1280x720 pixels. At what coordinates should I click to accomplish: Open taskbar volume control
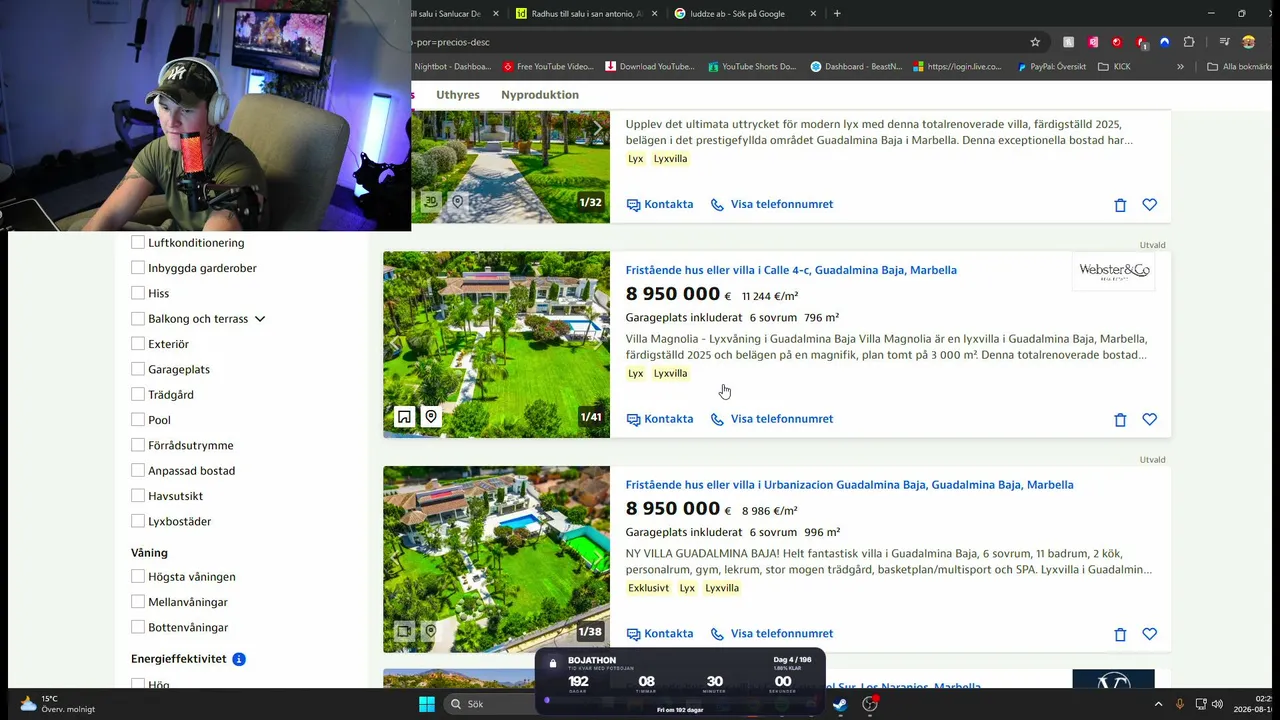click(1217, 704)
